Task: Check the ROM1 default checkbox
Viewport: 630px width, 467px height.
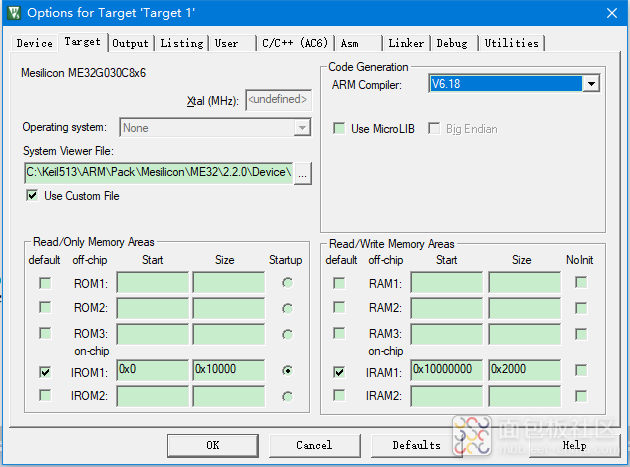Action: tap(45, 283)
